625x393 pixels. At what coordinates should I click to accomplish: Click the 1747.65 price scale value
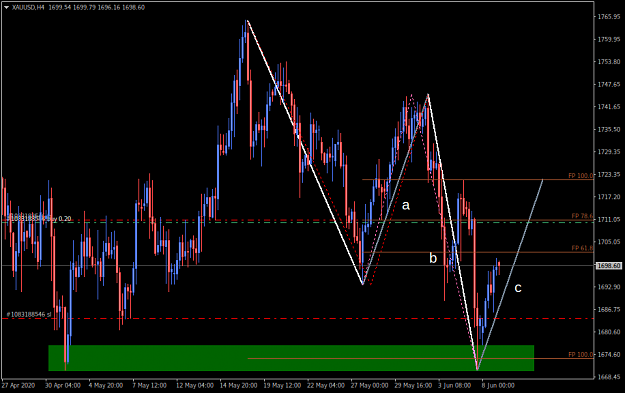click(x=609, y=84)
